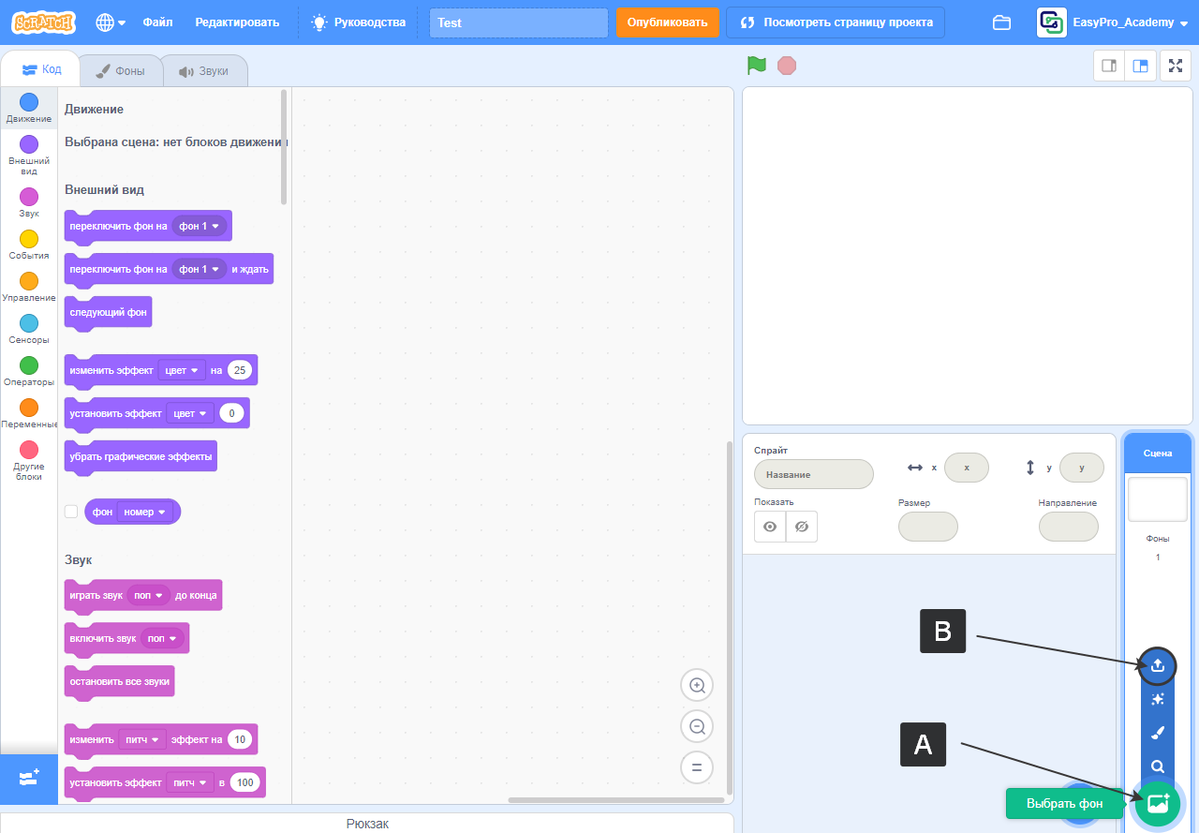Select the Операторы block category
The width and height of the screenshot is (1199, 833).
(x=29, y=371)
